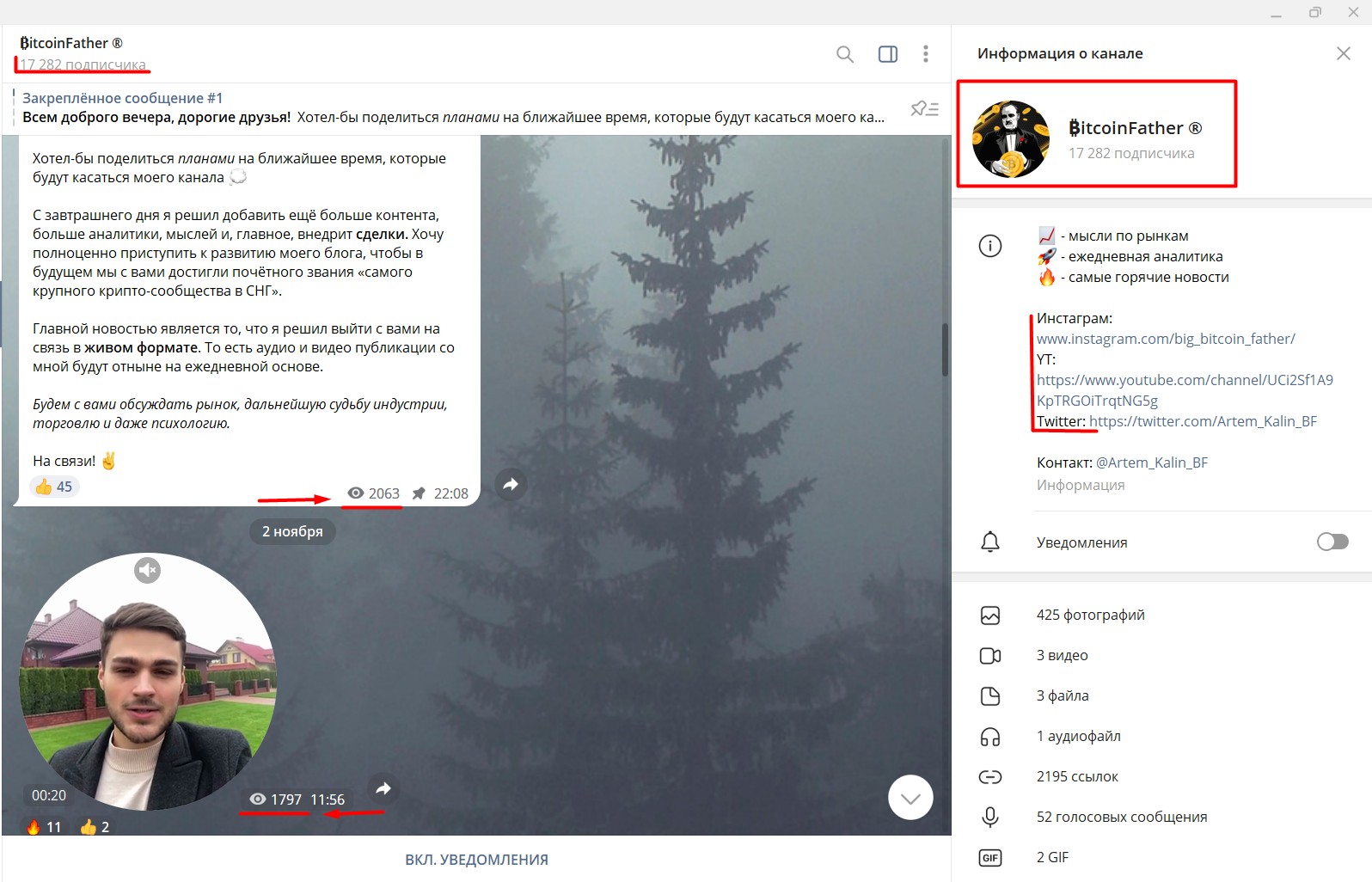Open the Instagram big_bitcoin_father link
The image size is (1372, 882).
tap(1166, 339)
